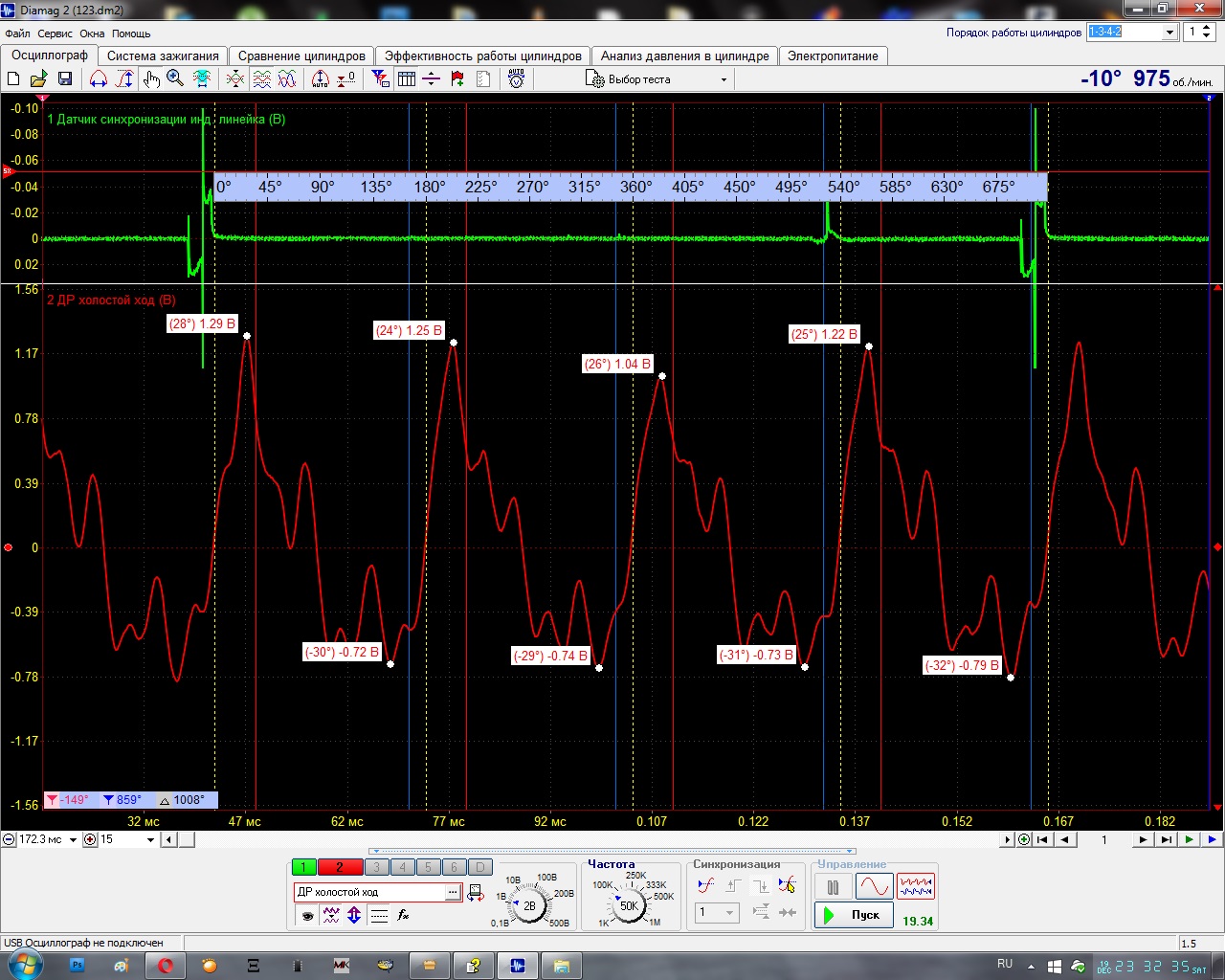Viewport: 1225px width, 980px height.
Task: Switch to Электропитание tab
Action: [x=833, y=56]
